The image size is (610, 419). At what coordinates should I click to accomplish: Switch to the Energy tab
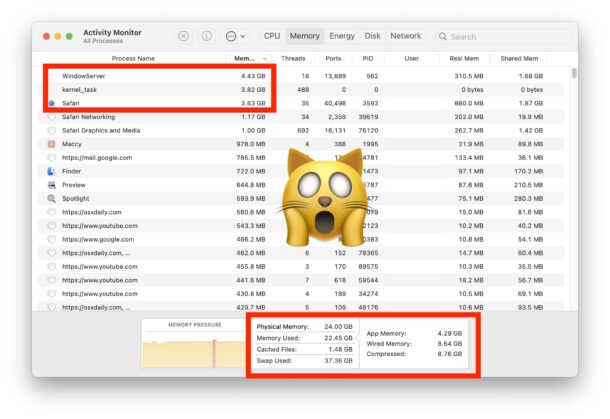coord(342,36)
